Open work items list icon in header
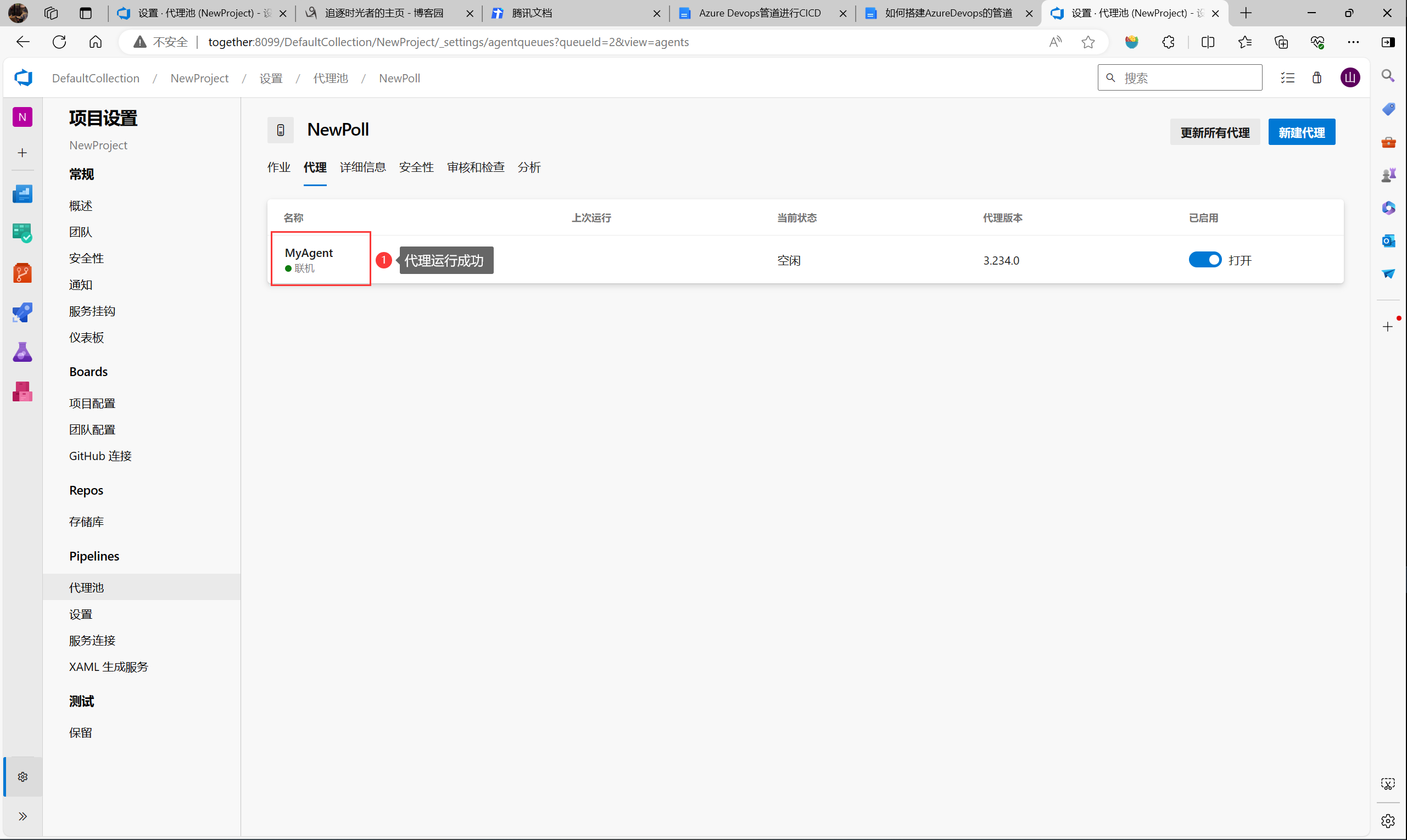Viewport: 1407px width, 840px height. click(x=1287, y=78)
